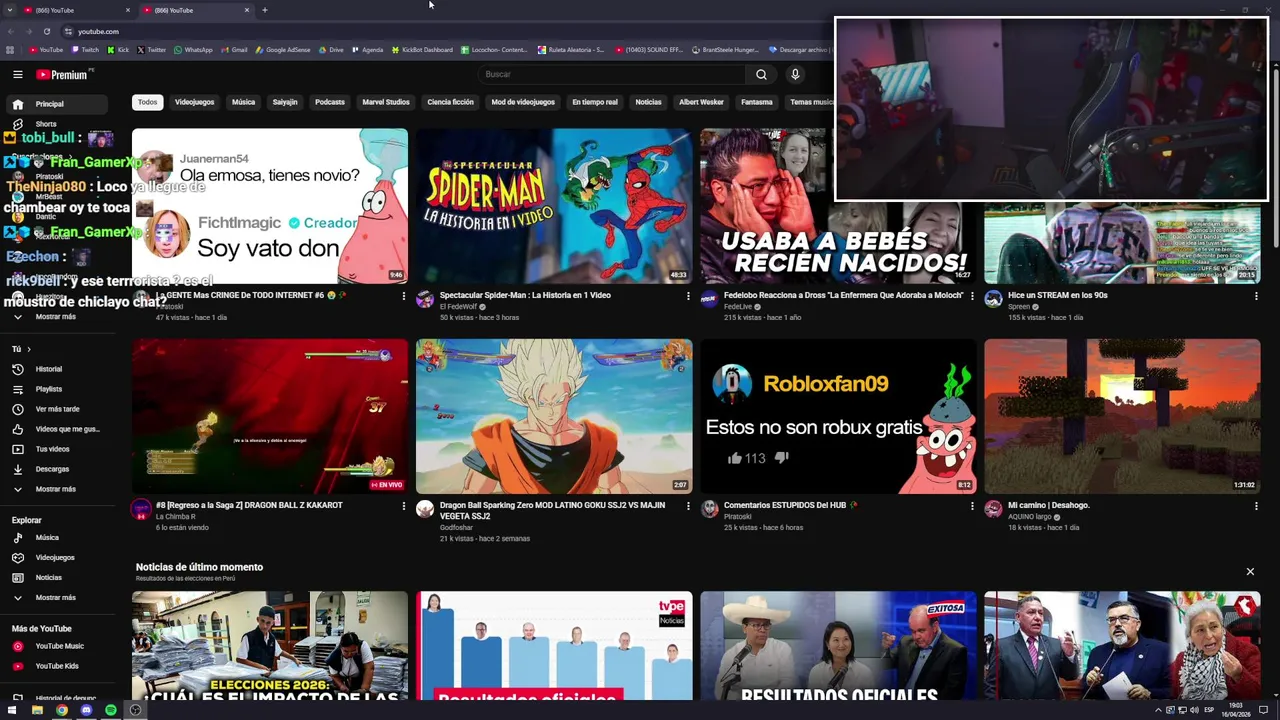The image size is (1280, 720).
Task: Play the Minecraft sunset thumbnail
Action: click(x=1122, y=416)
